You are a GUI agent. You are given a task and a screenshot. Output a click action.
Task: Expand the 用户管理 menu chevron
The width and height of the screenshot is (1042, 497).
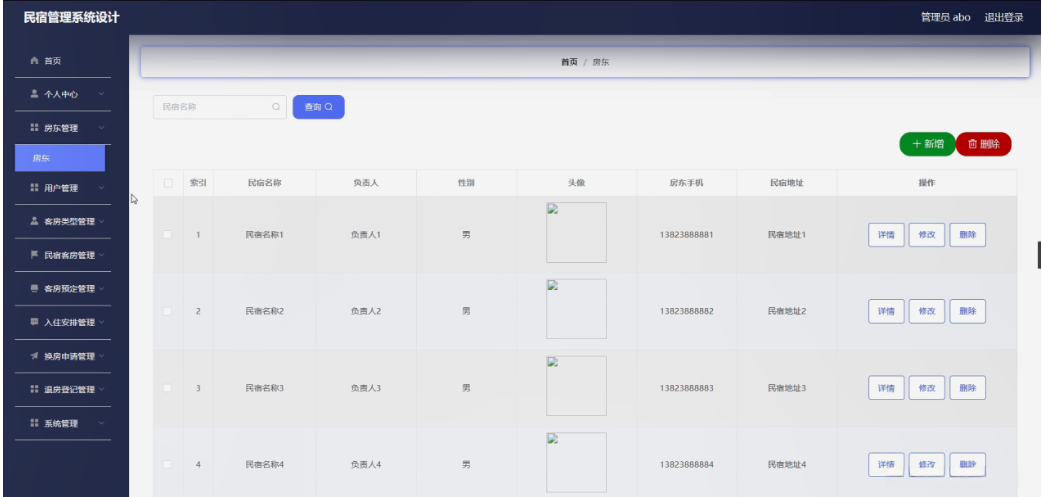point(102,188)
